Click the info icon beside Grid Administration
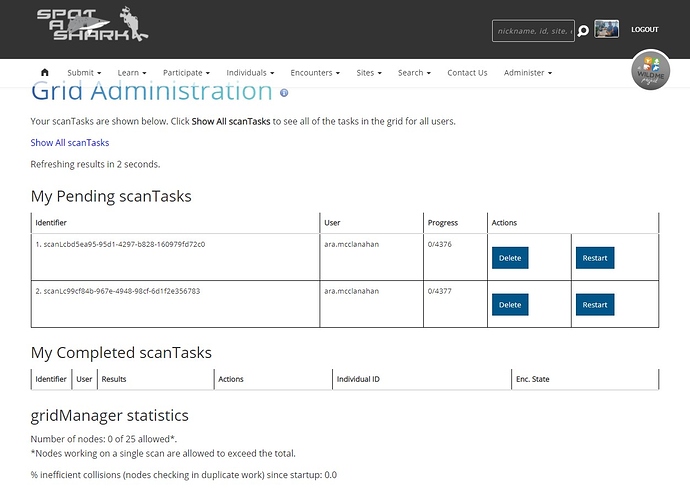690x488 pixels. (284, 92)
